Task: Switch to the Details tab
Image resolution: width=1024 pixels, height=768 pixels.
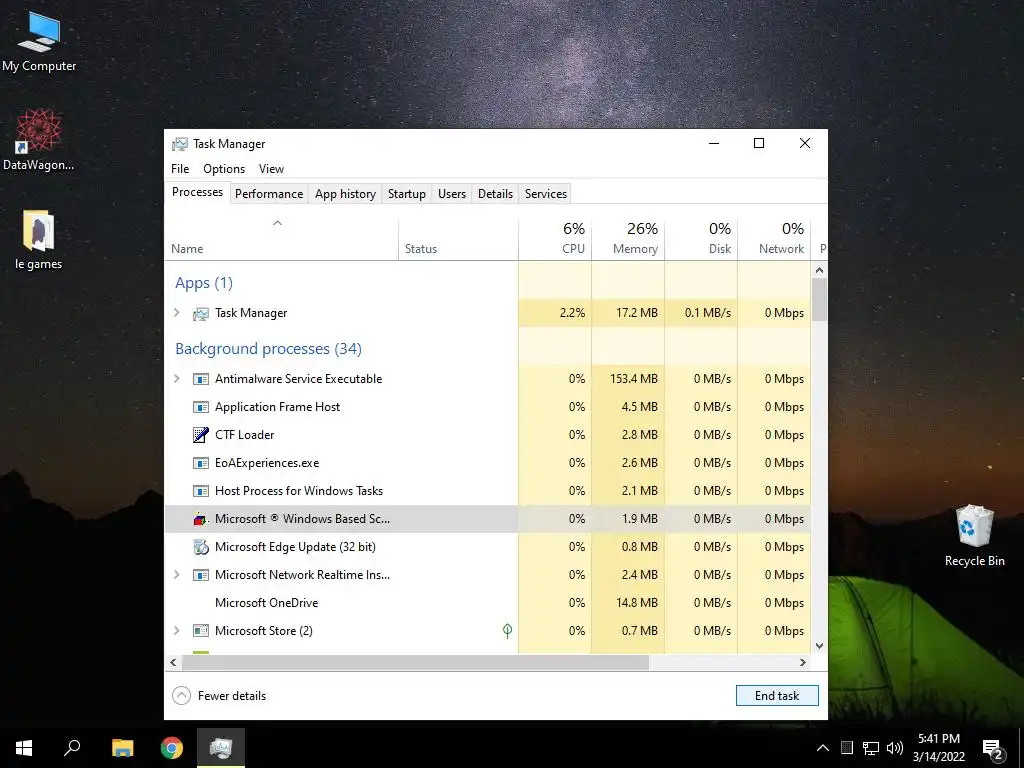Action: tap(496, 194)
